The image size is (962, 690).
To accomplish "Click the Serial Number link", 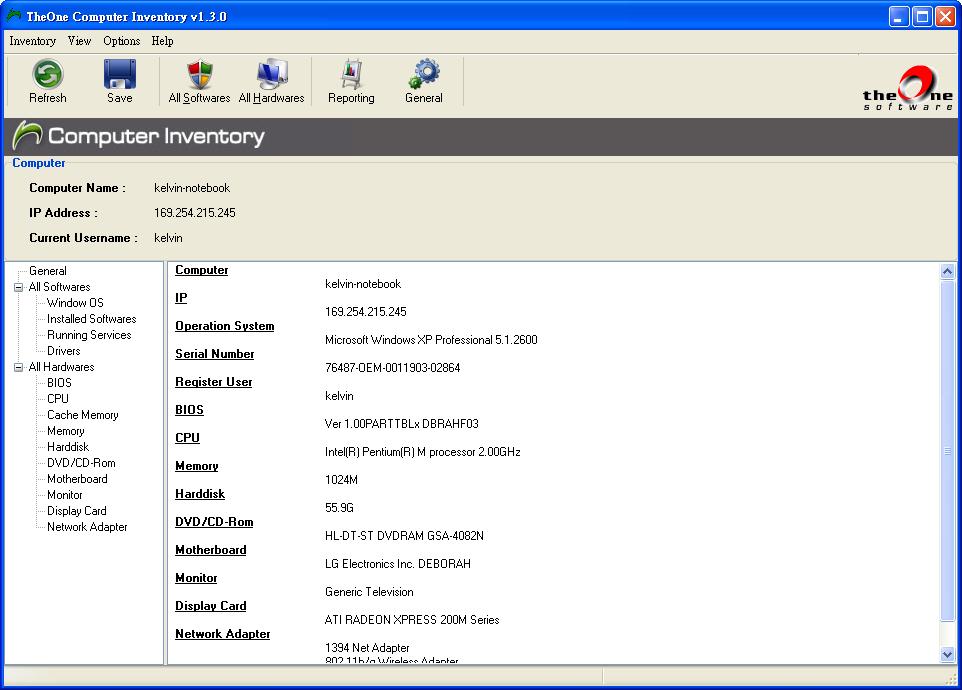I will [x=214, y=353].
